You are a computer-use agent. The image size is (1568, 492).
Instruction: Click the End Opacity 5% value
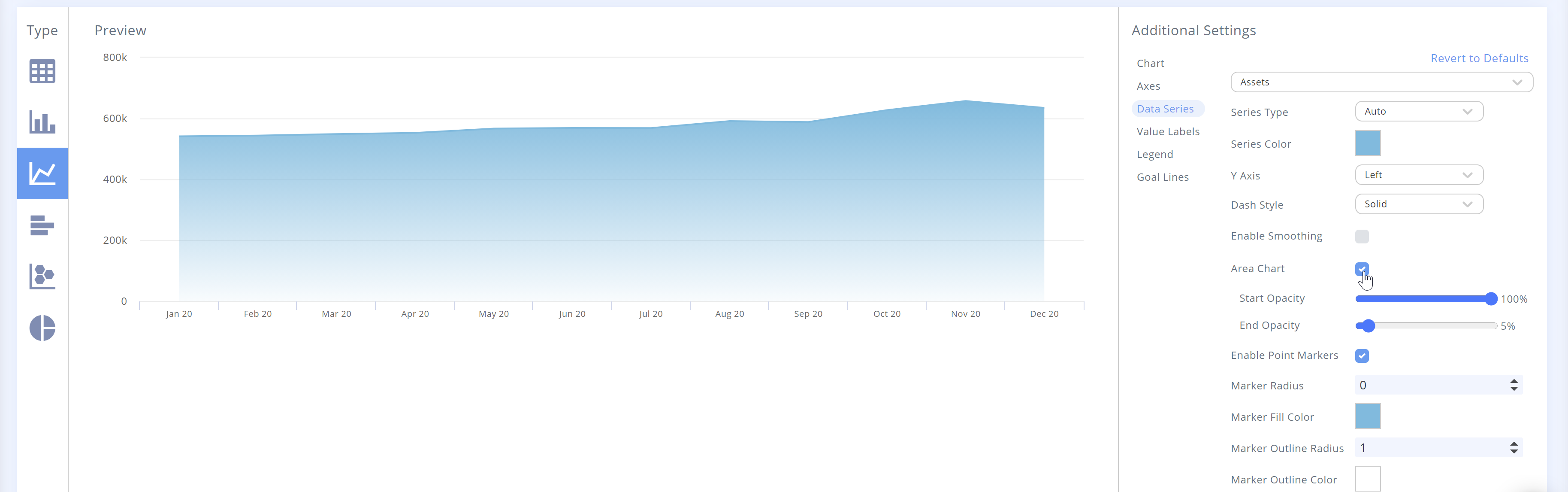(x=1508, y=326)
